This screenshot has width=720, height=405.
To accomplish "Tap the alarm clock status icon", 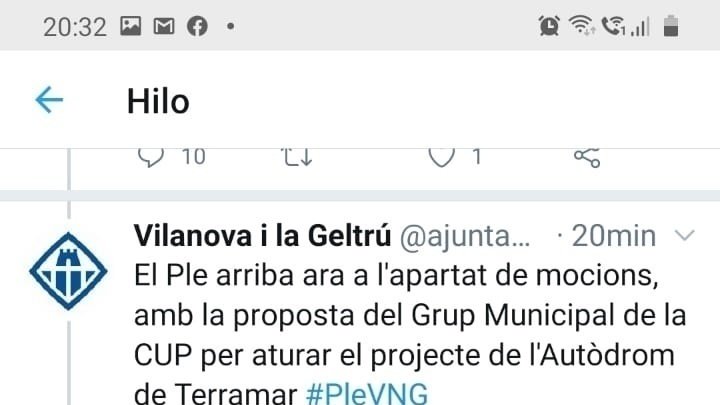I will click(x=549, y=26).
